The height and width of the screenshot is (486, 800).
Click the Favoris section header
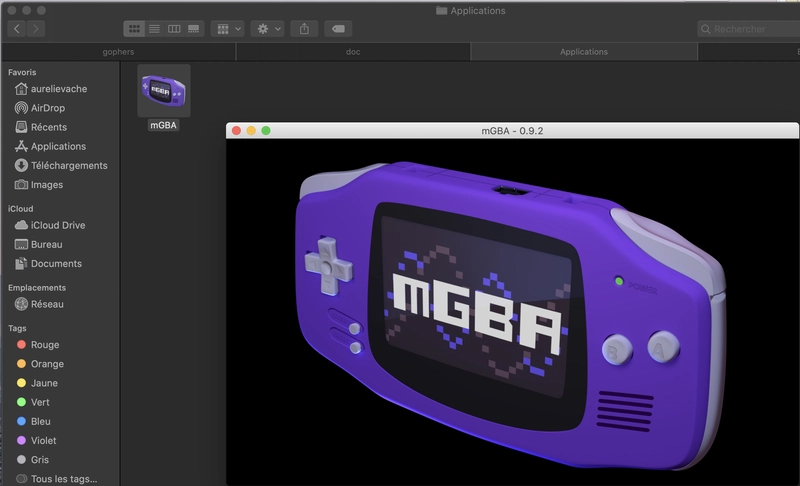[x=22, y=72]
